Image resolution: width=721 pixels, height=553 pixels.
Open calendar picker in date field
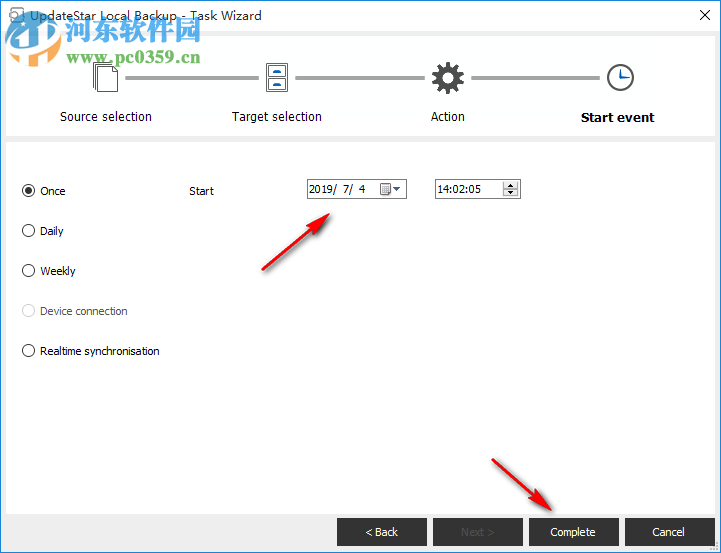point(390,189)
